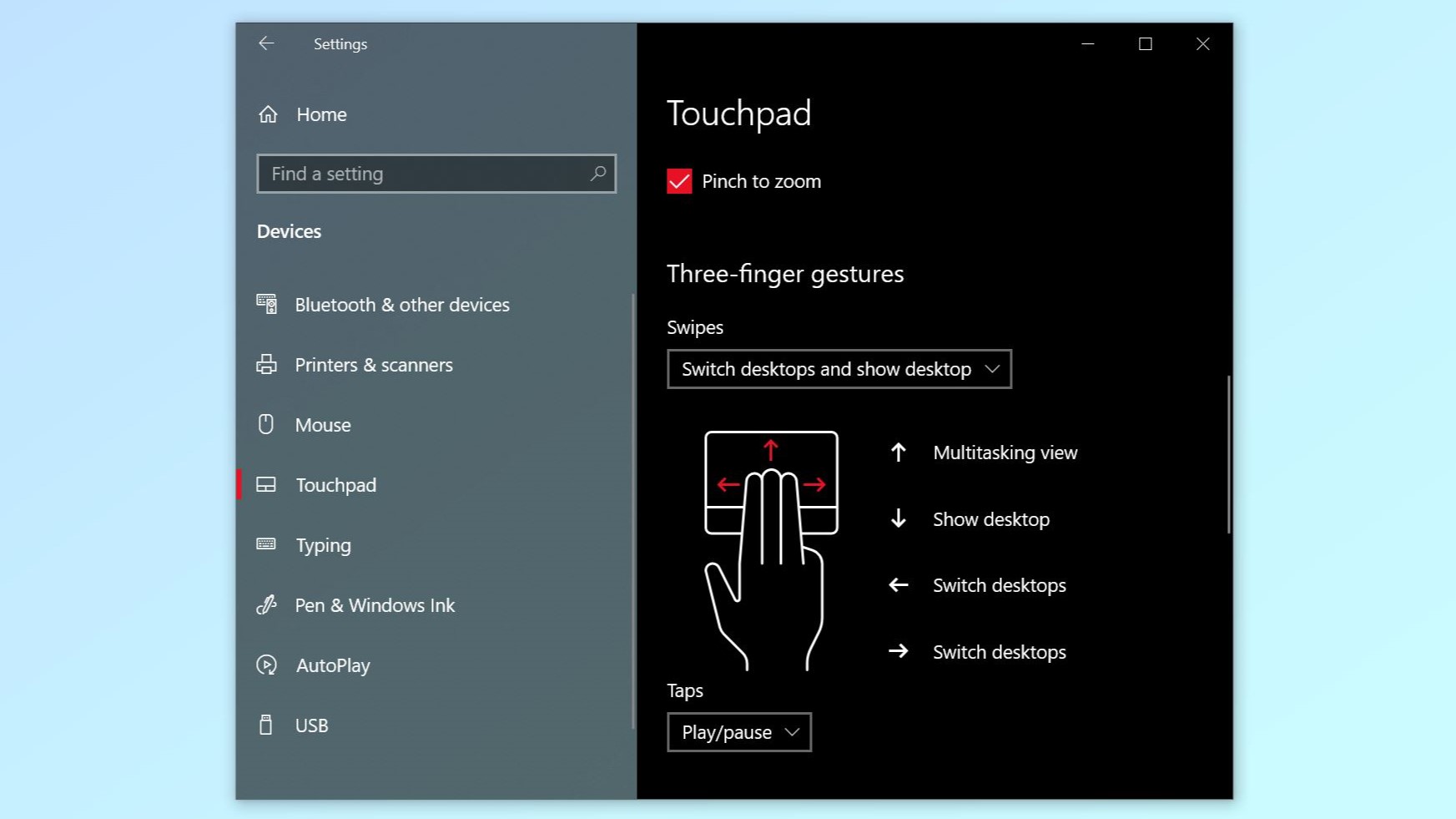Open the Swipes dropdown menu
Image resolution: width=1456 pixels, height=819 pixels.
coord(839,369)
